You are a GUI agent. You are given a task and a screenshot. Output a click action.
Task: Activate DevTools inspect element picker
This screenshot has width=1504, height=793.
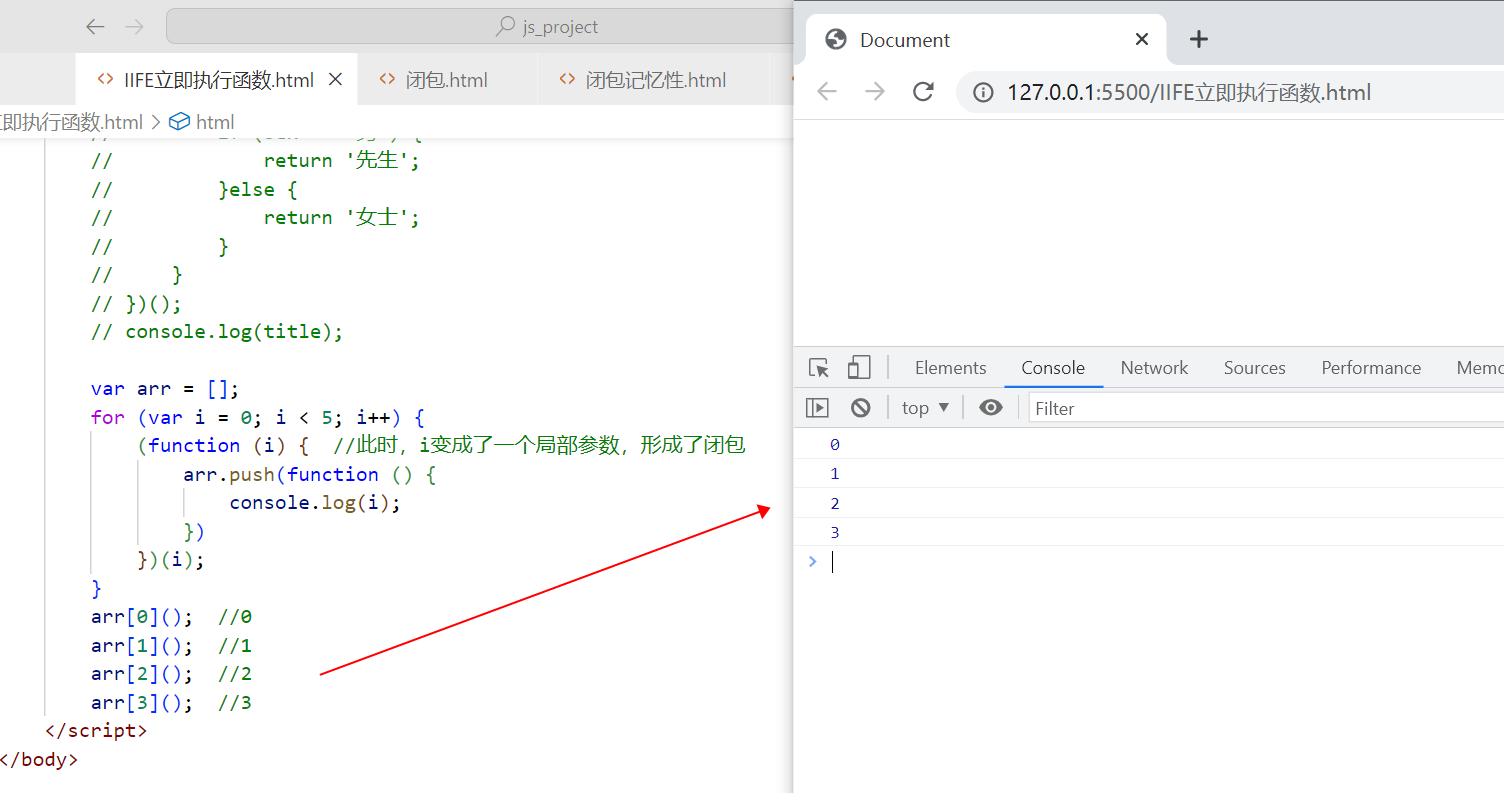[819, 368]
